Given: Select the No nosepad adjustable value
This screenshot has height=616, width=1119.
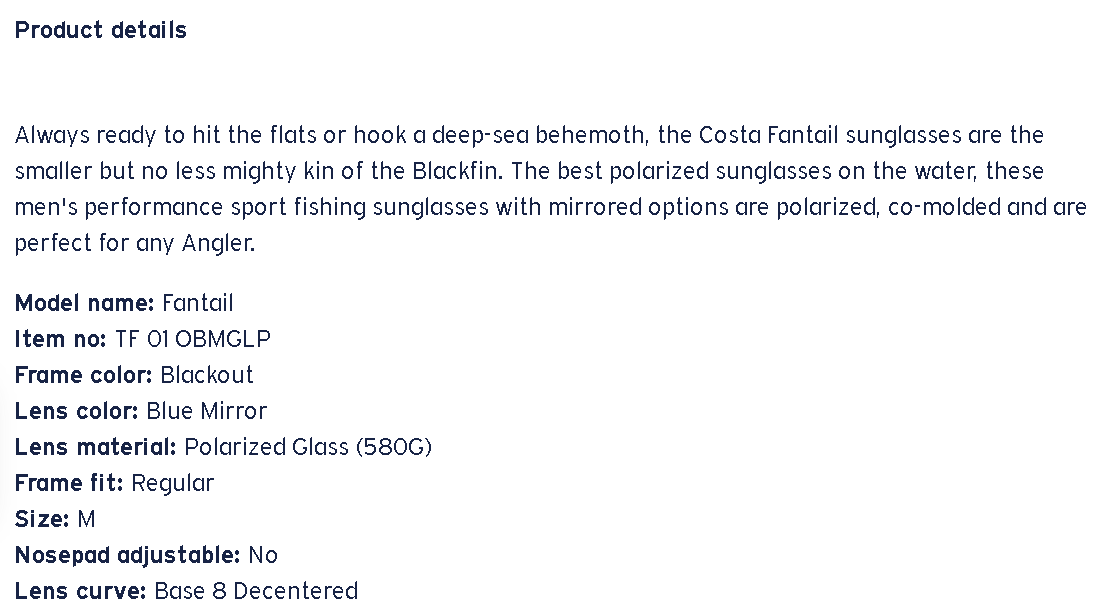Looking at the screenshot, I should [263, 555].
